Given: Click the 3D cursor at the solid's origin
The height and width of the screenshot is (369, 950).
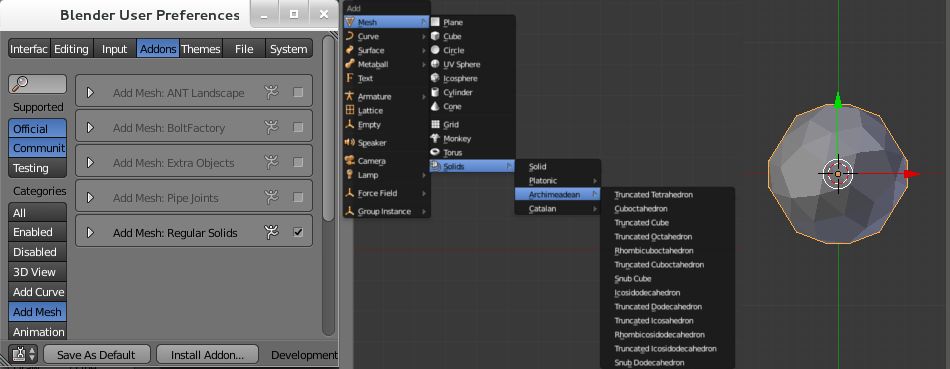Looking at the screenshot, I should 839,174.
